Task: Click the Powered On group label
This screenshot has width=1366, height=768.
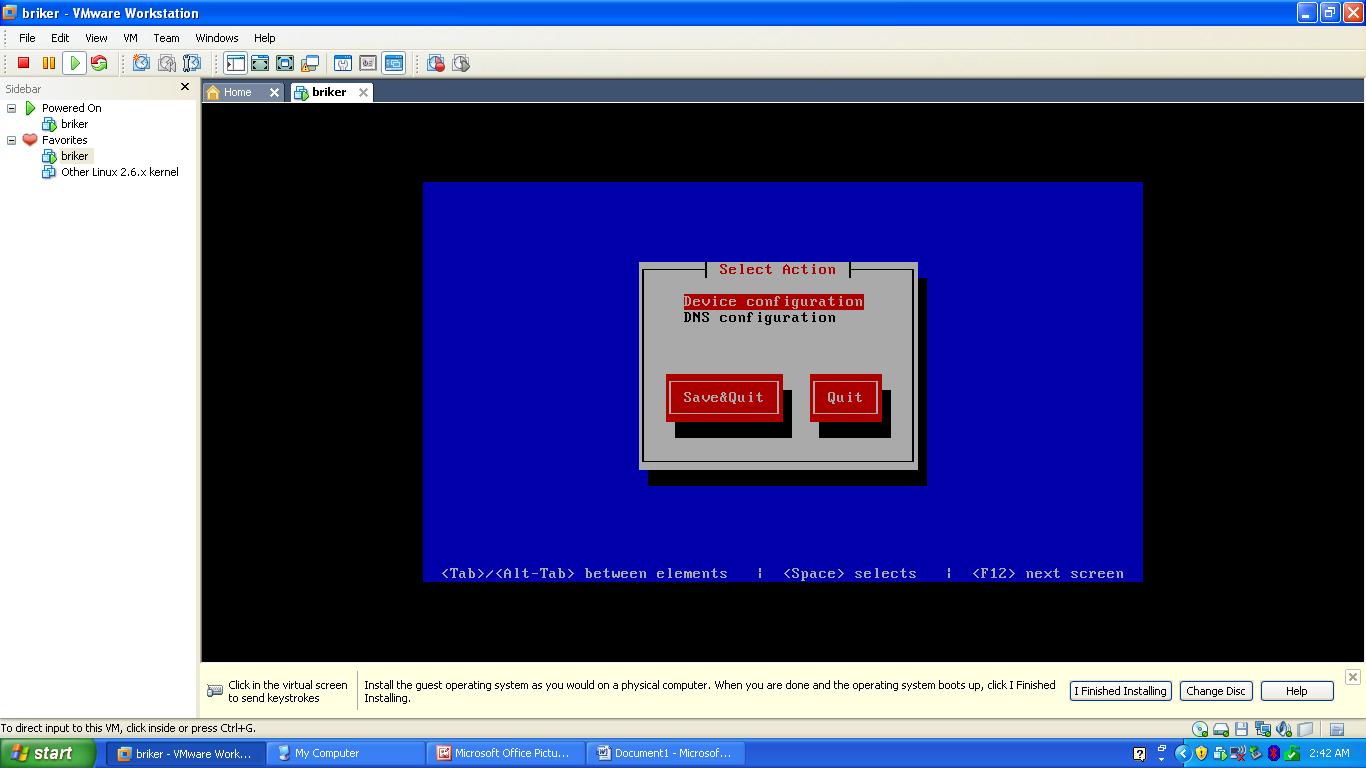Action: pos(71,108)
